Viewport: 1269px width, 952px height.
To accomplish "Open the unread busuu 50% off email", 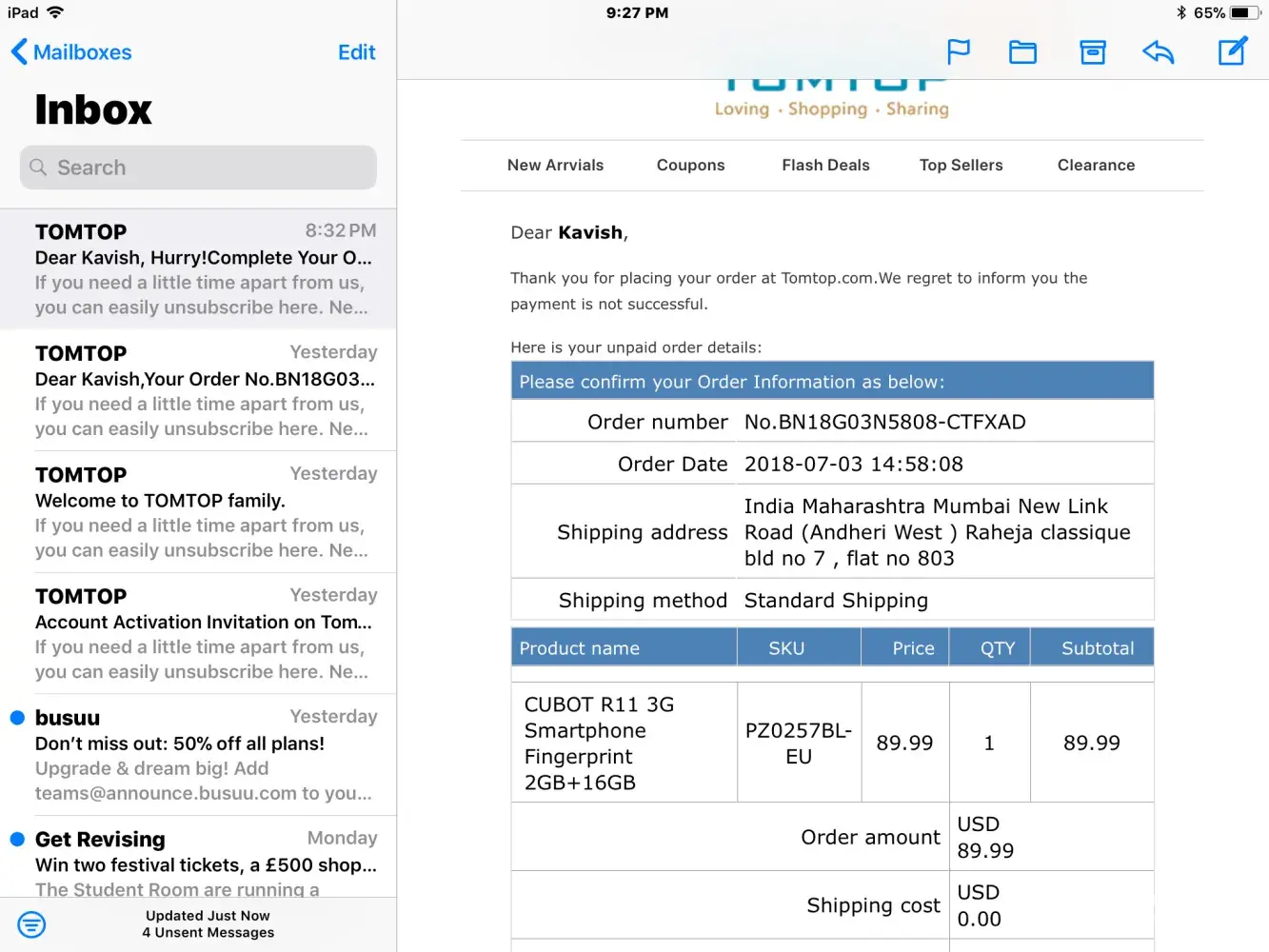I will click(205, 755).
